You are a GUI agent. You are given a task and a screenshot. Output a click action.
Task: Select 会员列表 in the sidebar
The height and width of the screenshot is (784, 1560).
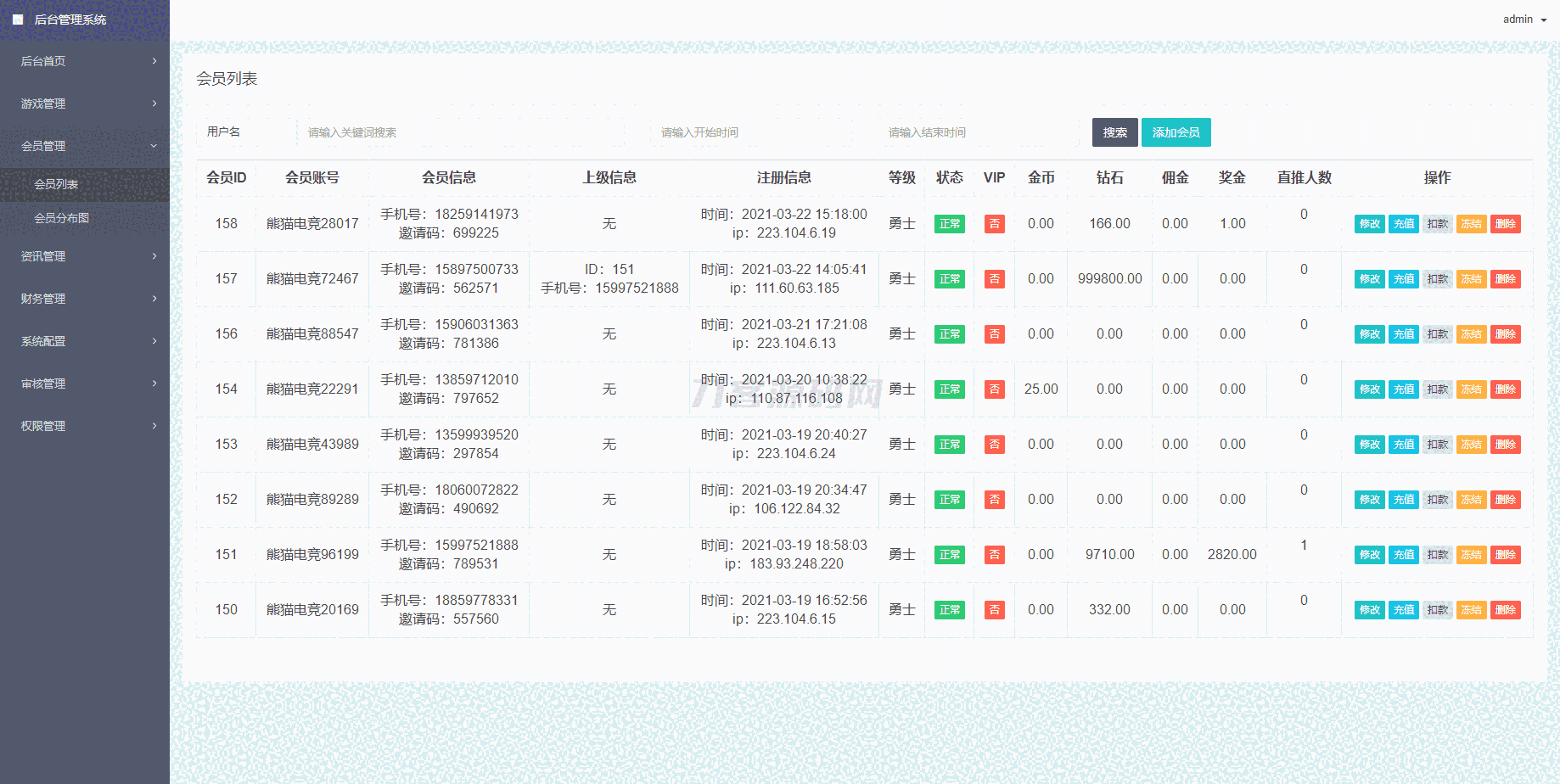[x=56, y=184]
